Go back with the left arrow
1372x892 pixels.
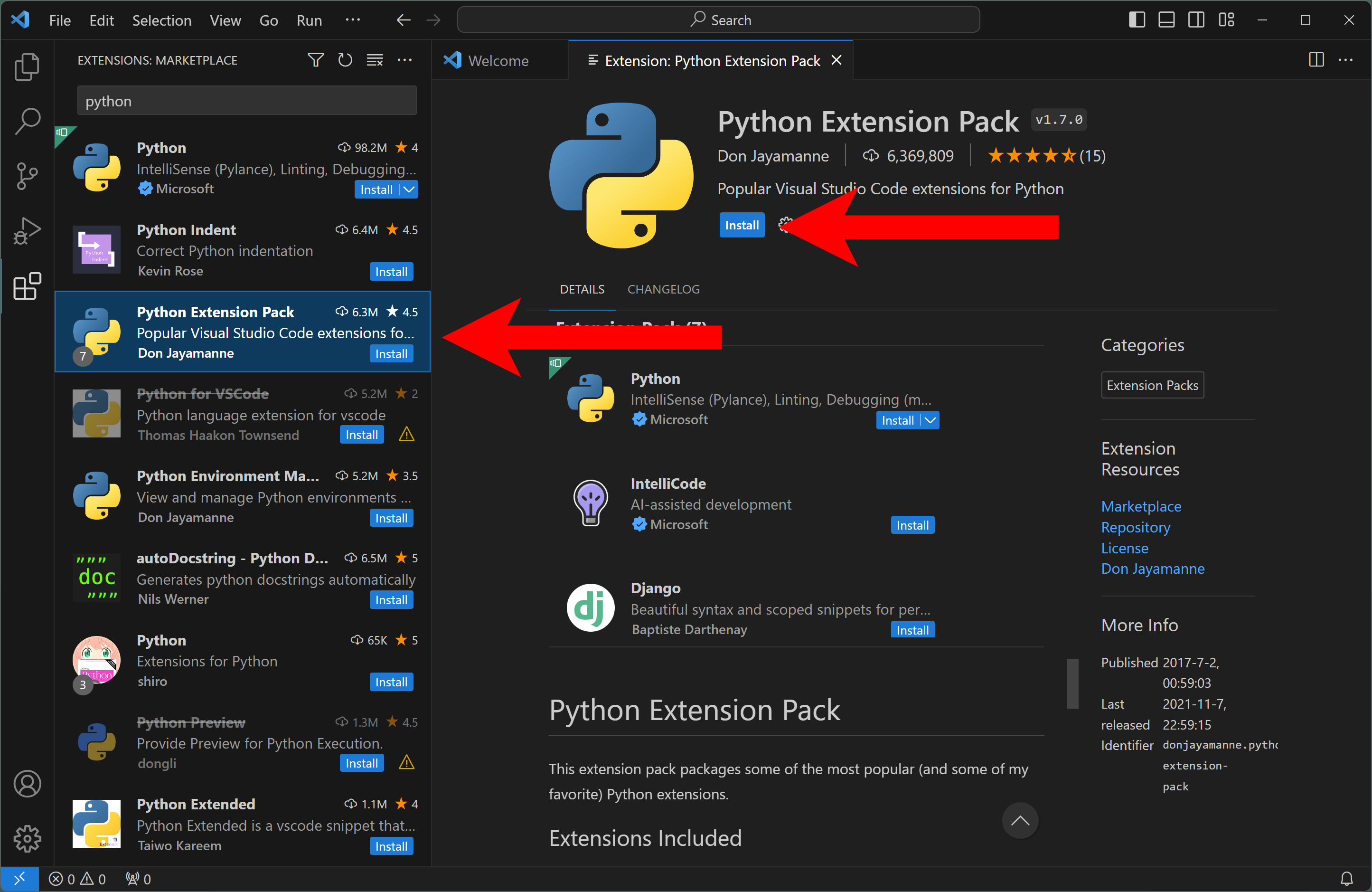point(404,20)
